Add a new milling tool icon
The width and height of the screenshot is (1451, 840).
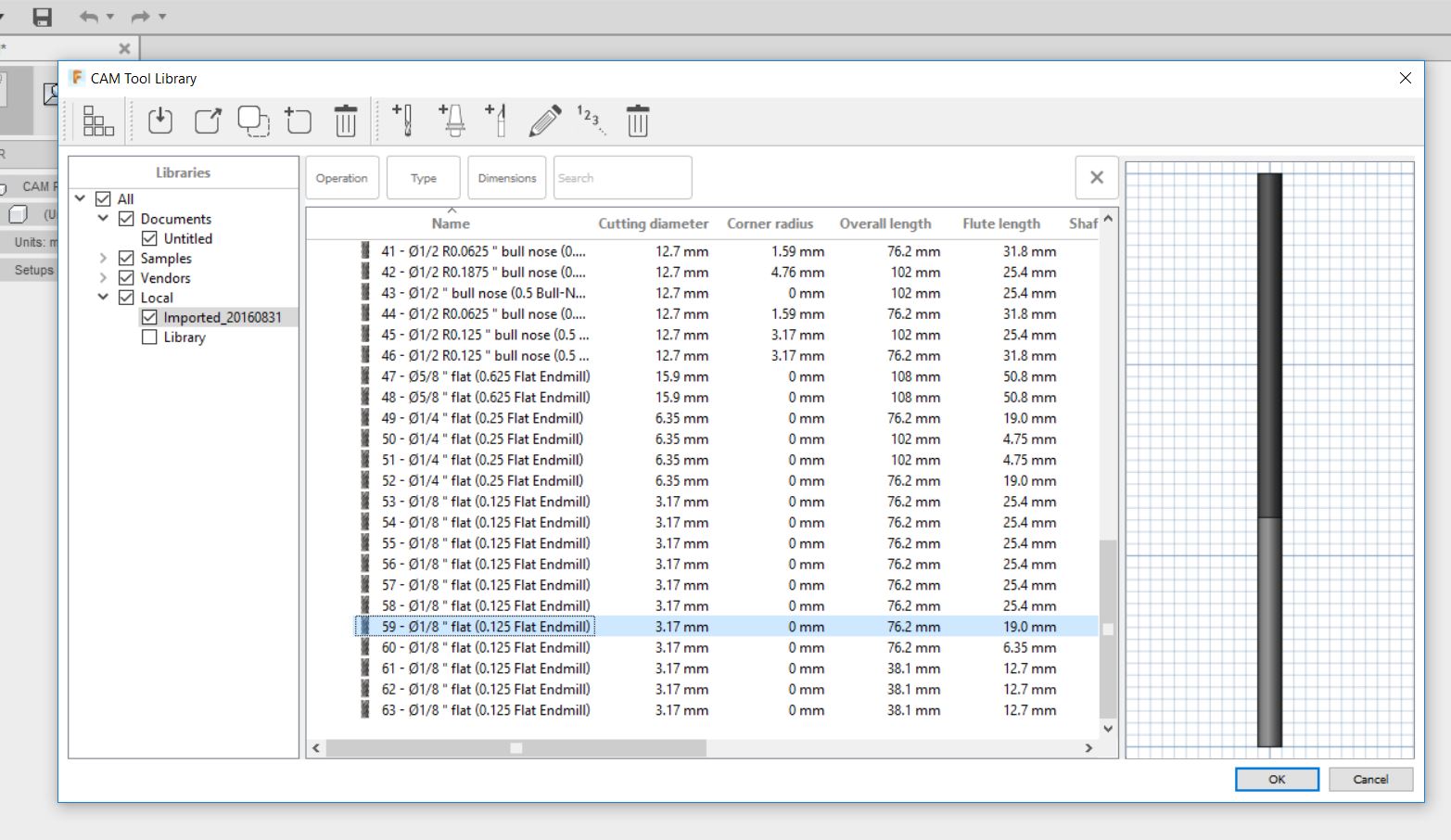coord(402,121)
